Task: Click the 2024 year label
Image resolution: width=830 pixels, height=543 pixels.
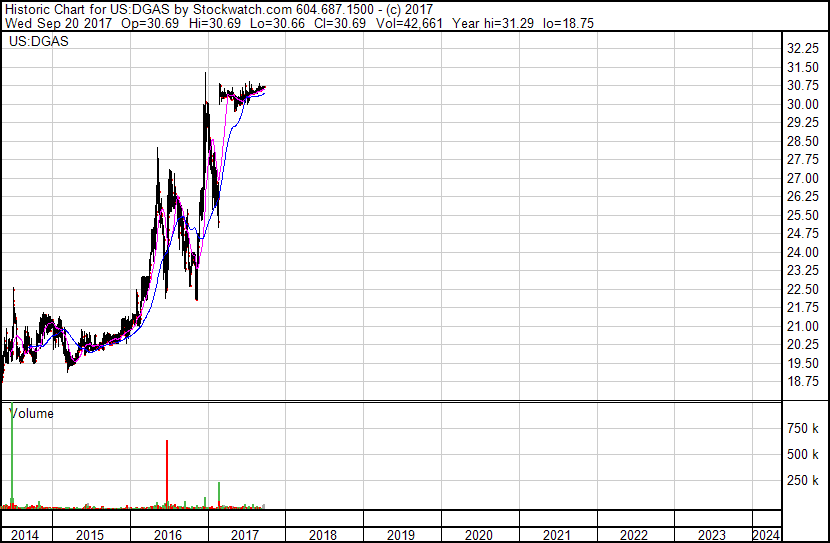Action: (766, 535)
